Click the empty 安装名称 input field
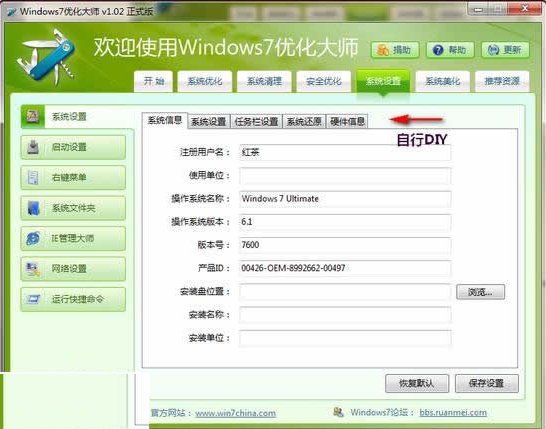546x429 pixels. tap(345, 315)
